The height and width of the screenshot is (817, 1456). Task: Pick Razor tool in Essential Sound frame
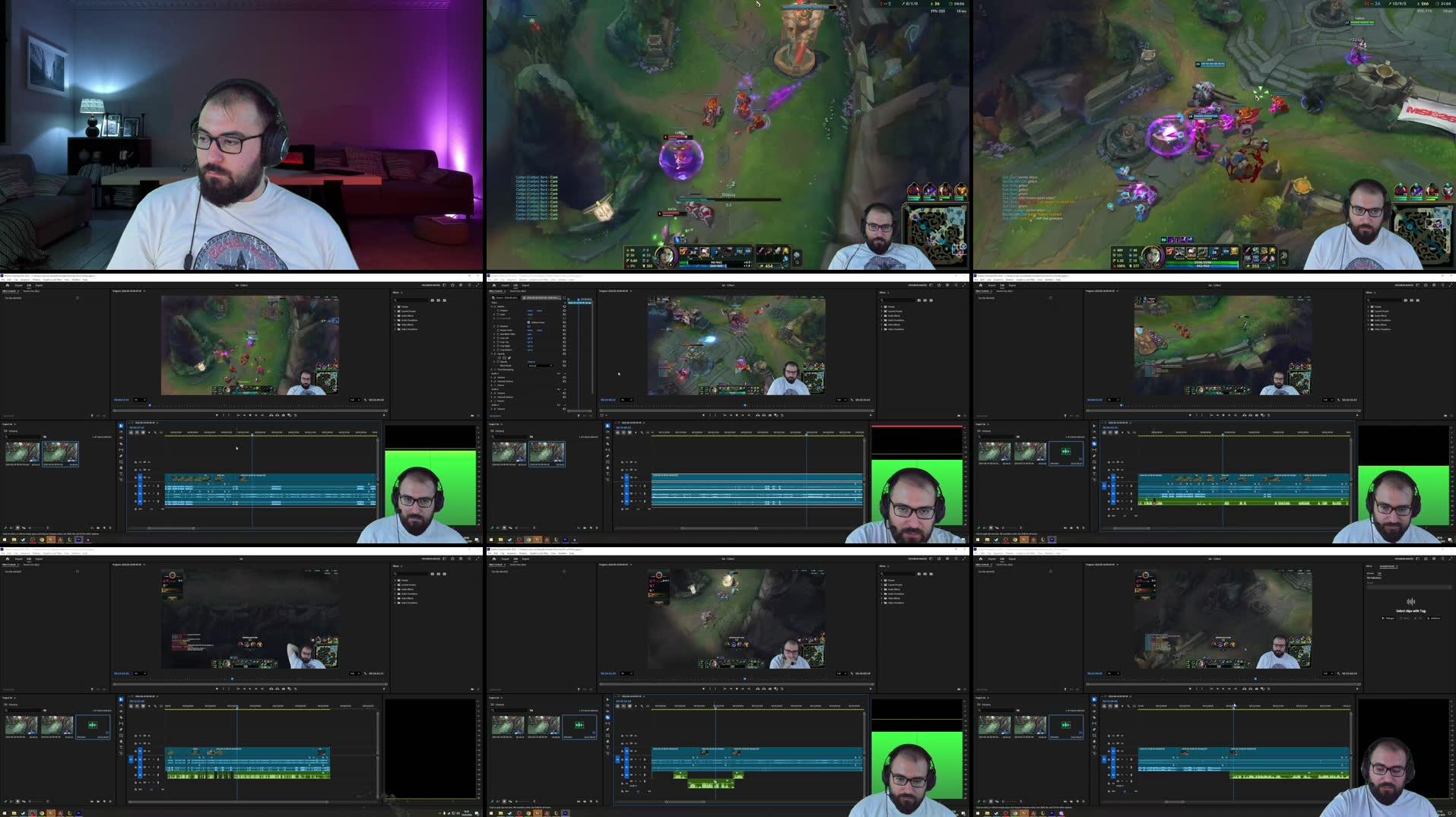pos(1094,717)
